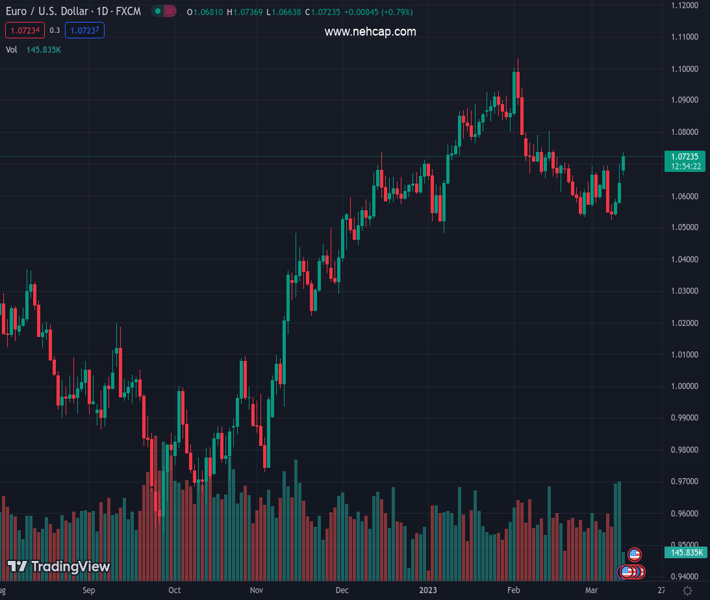710x600 pixels.
Task: Click the Oct label on time axis
Action: [175, 590]
